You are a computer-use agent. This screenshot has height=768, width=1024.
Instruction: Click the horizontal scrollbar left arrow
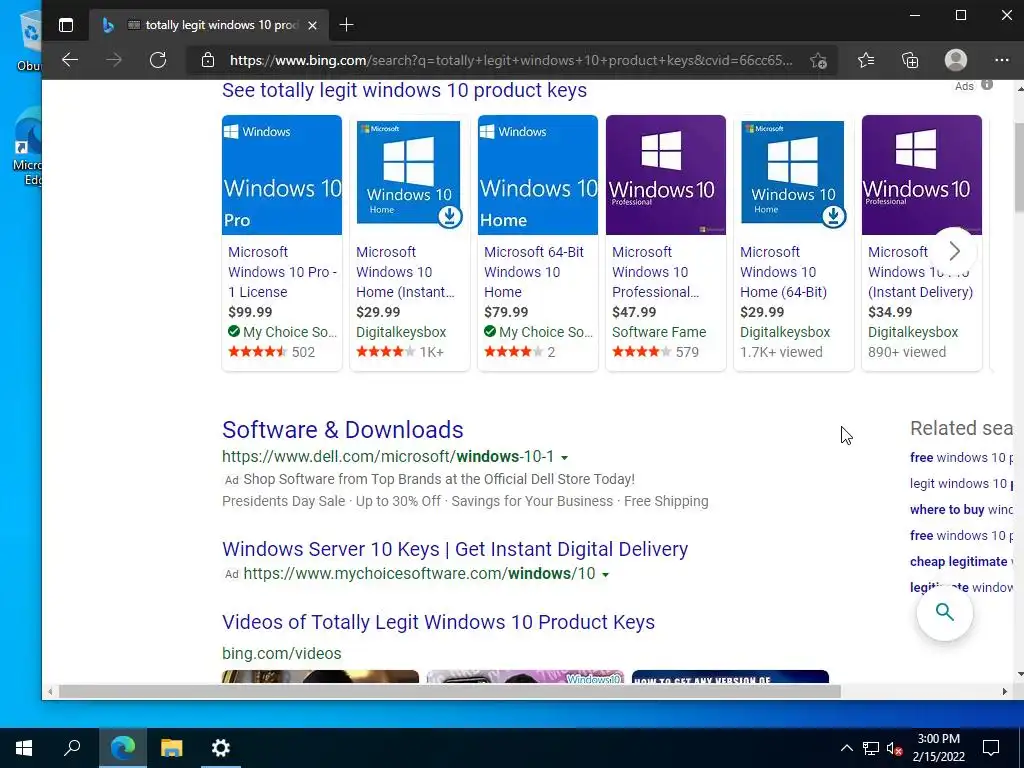pyautogui.click(x=50, y=692)
